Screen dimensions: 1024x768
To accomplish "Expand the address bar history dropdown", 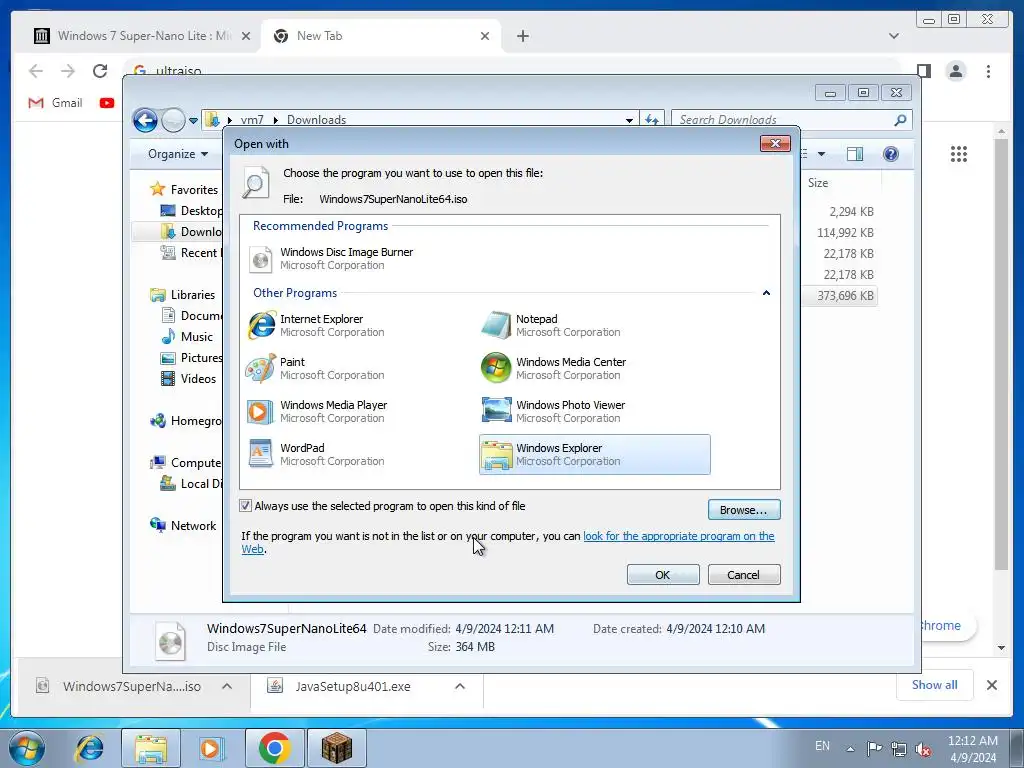I will (629, 120).
